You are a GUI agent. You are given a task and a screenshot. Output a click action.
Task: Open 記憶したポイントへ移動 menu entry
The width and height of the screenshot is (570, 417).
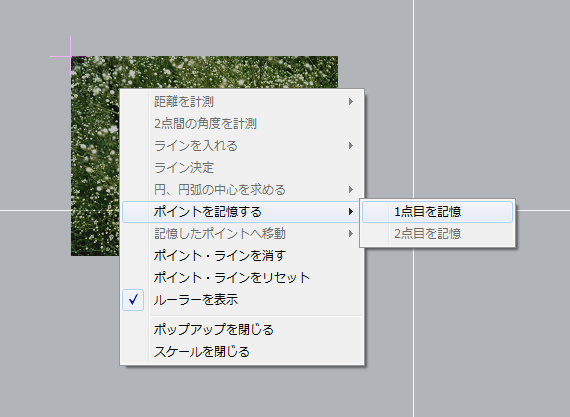[x=242, y=233]
